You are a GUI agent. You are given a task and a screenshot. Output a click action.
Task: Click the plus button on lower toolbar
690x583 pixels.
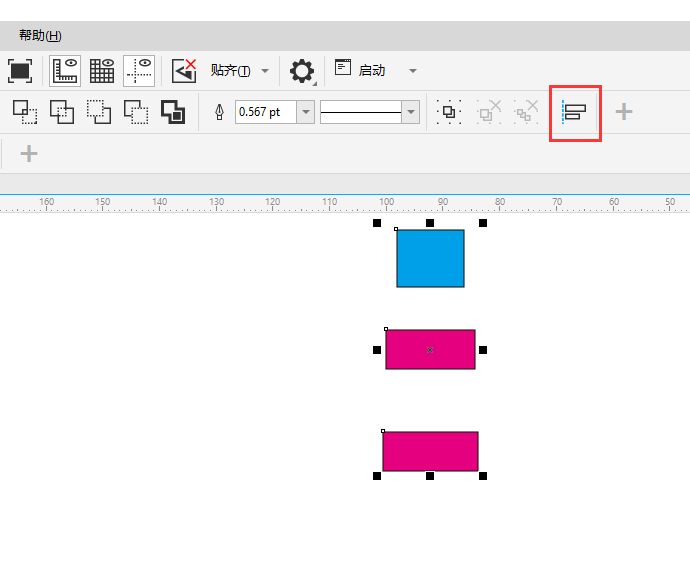[29, 154]
